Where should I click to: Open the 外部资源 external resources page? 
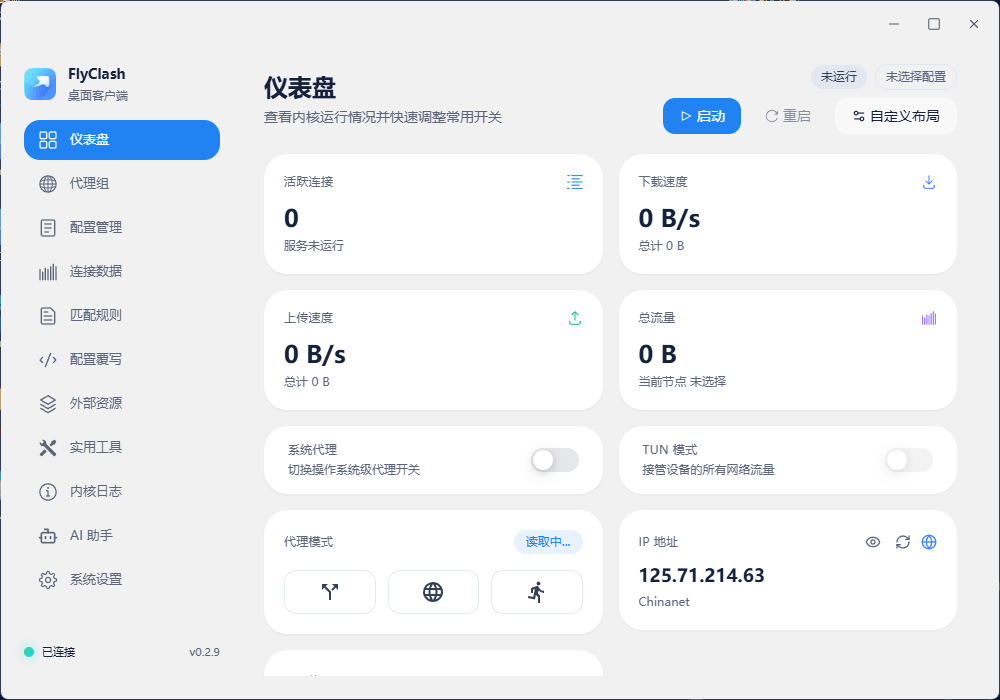point(122,404)
